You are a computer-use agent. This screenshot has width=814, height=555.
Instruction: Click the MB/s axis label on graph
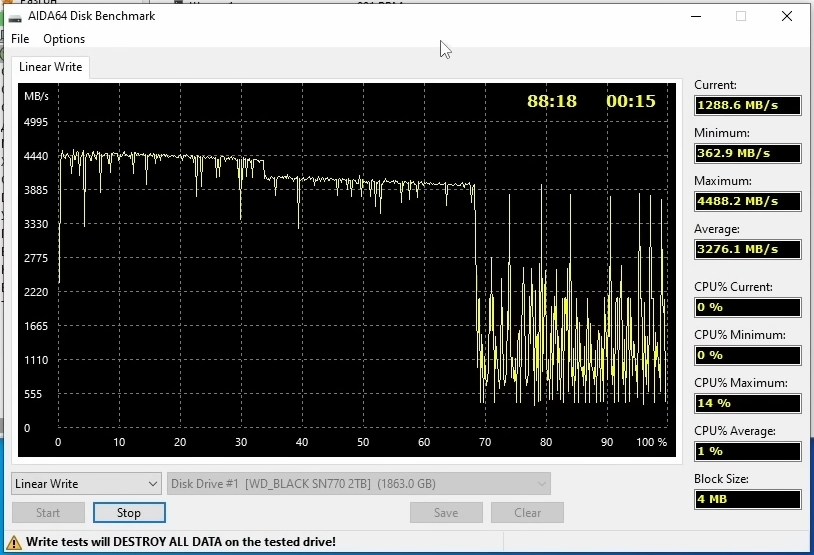click(x=36, y=97)
